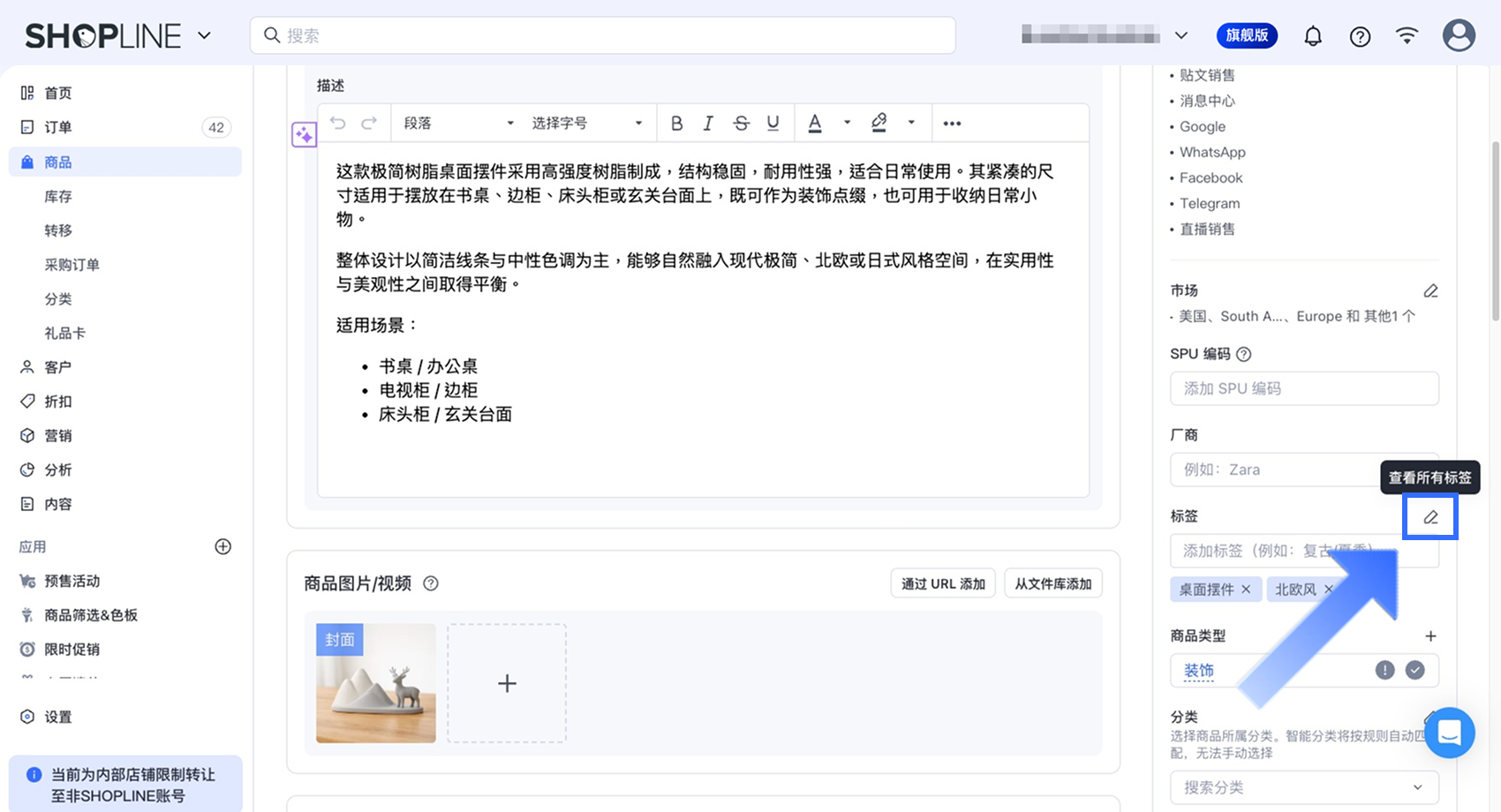Open the help center question mark icon

point(1360,36)
